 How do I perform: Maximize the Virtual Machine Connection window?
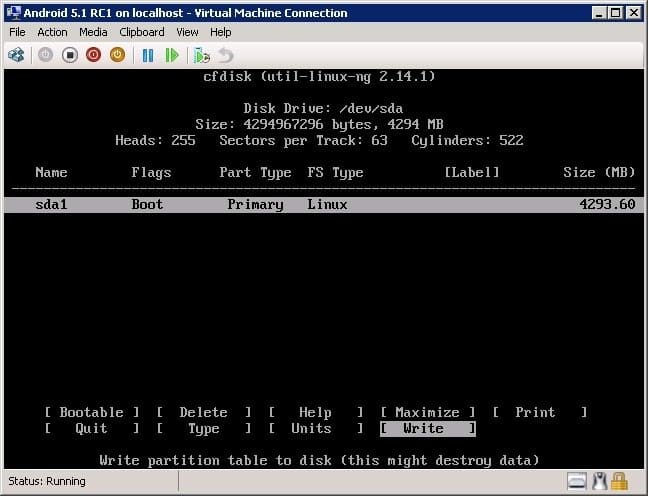(x=616, y=13)
